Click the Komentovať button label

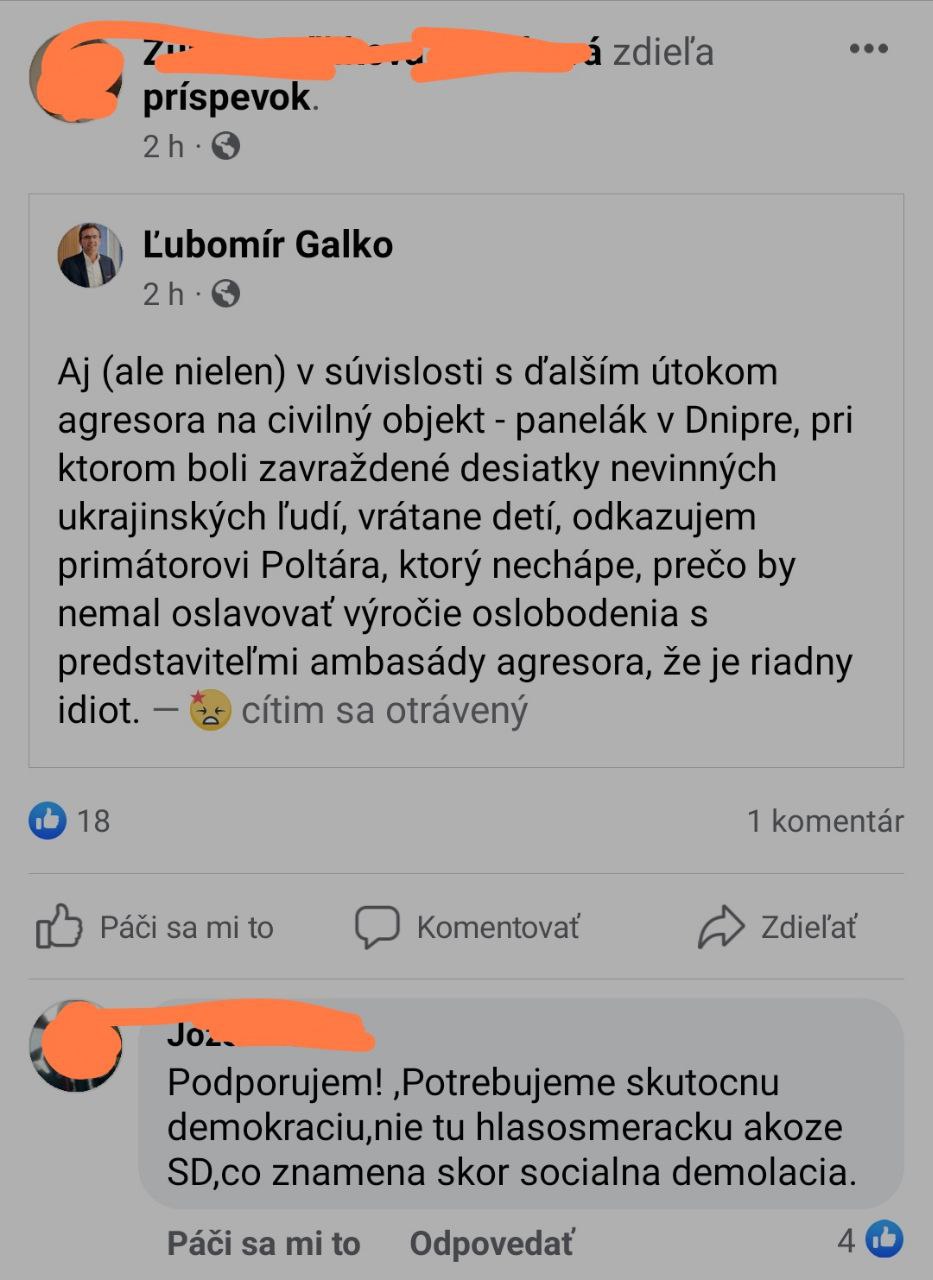(x=498, y=927)
